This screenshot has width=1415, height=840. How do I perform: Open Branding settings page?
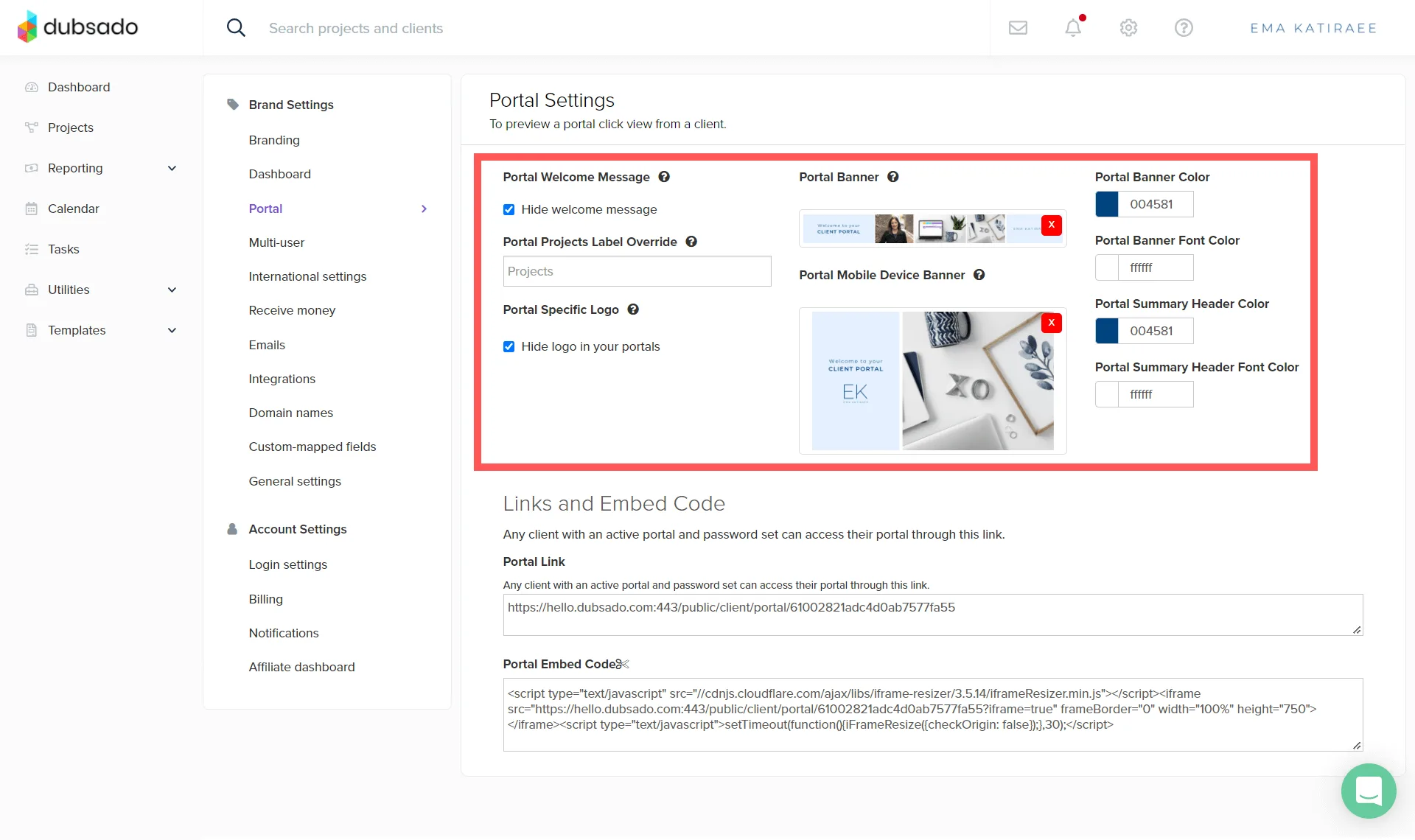pyautogui.click(x=274, y=140)
